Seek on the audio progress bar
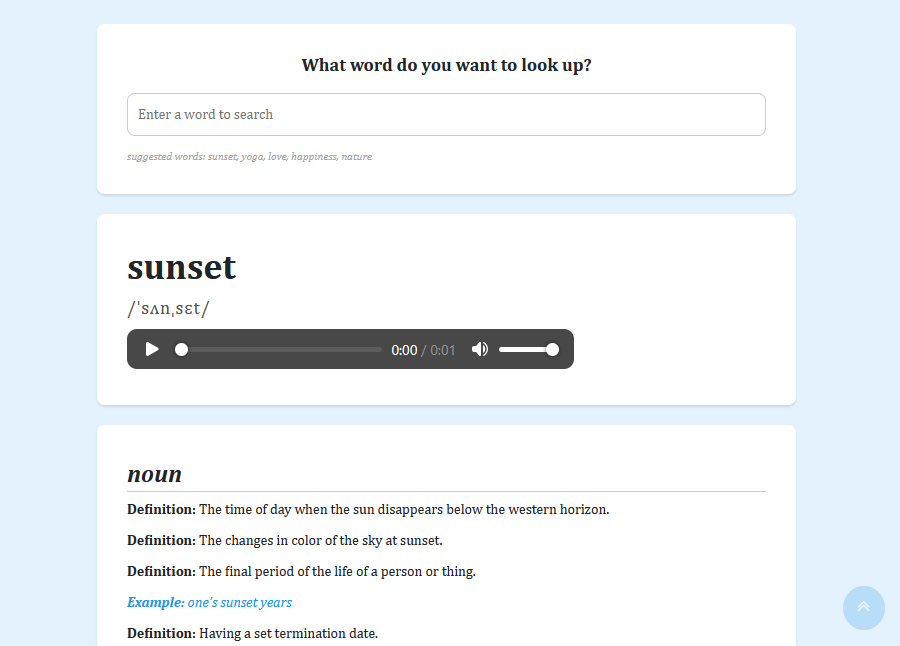The image size is (900, 646). coord(278,349)
